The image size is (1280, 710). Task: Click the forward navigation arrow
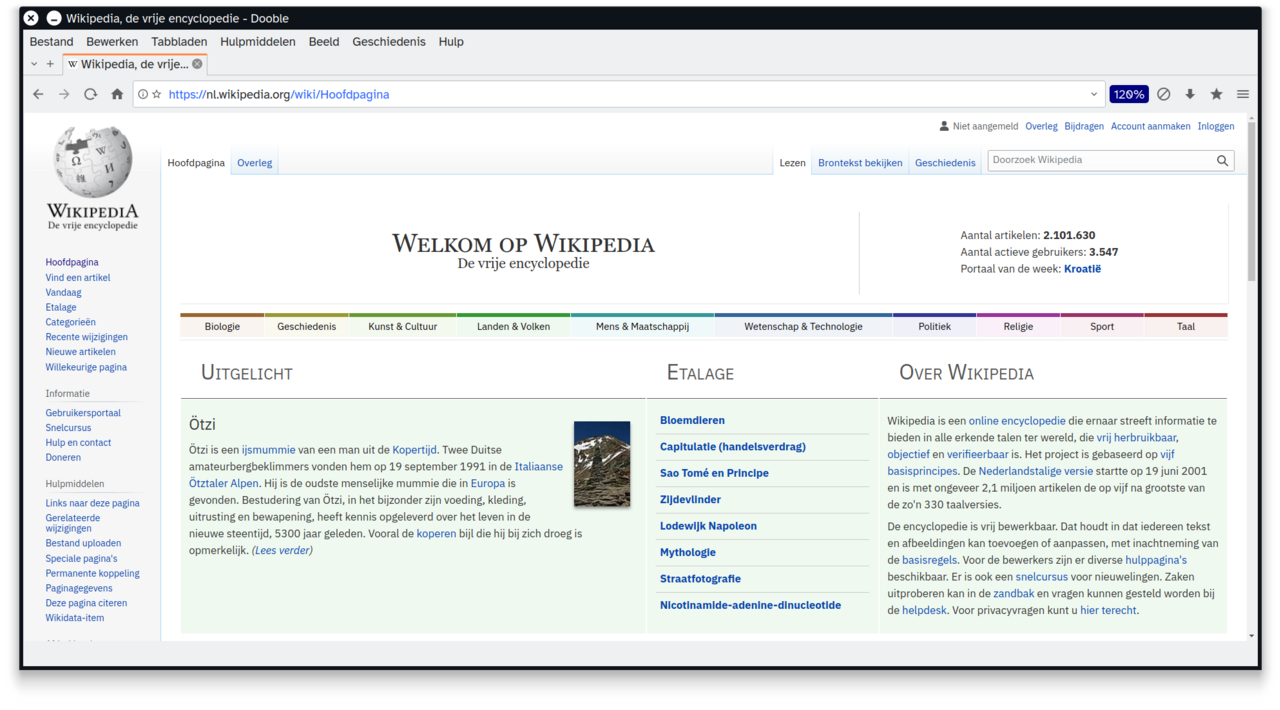pyautogui.click(x=64, y=94)
